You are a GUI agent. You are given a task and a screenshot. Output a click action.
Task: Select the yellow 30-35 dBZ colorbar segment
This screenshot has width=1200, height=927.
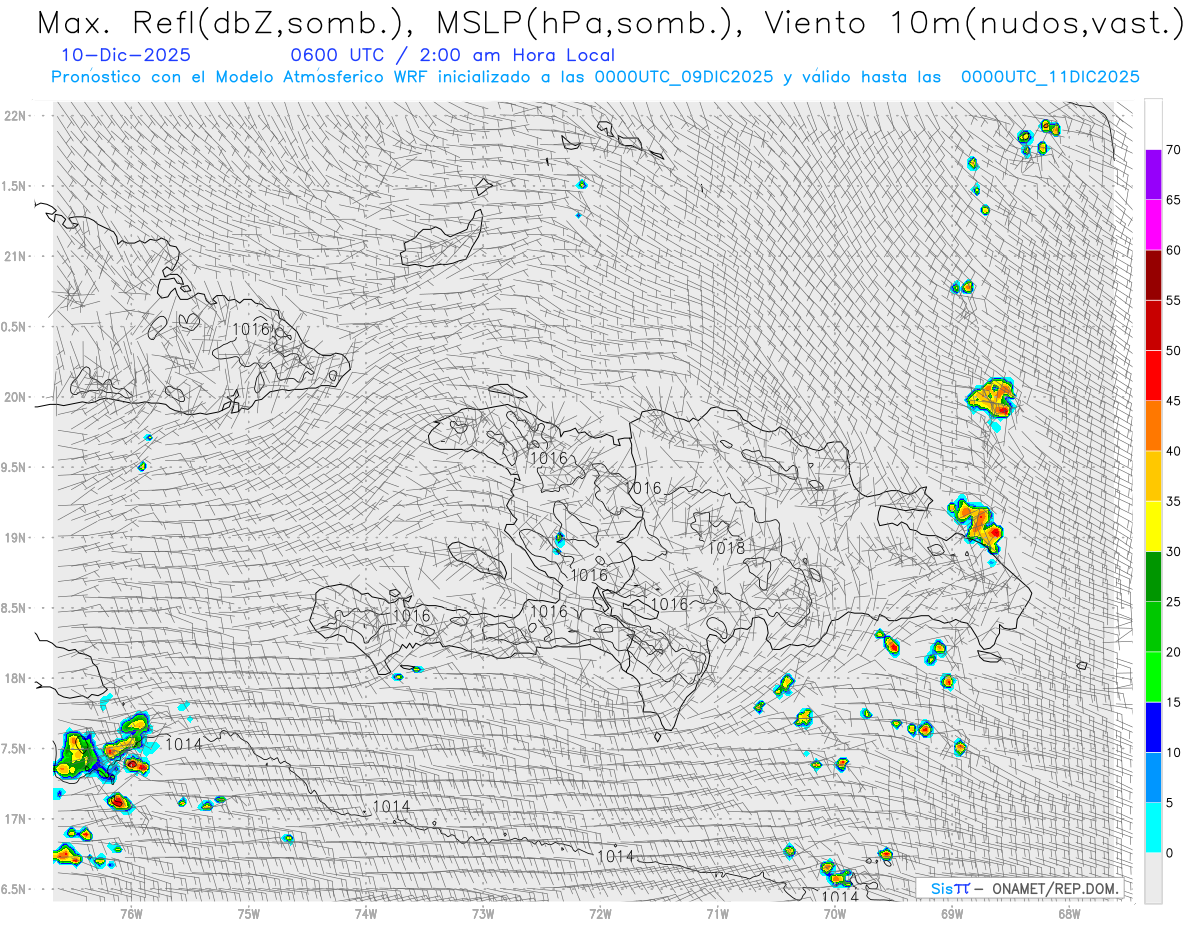(1153, 526)
